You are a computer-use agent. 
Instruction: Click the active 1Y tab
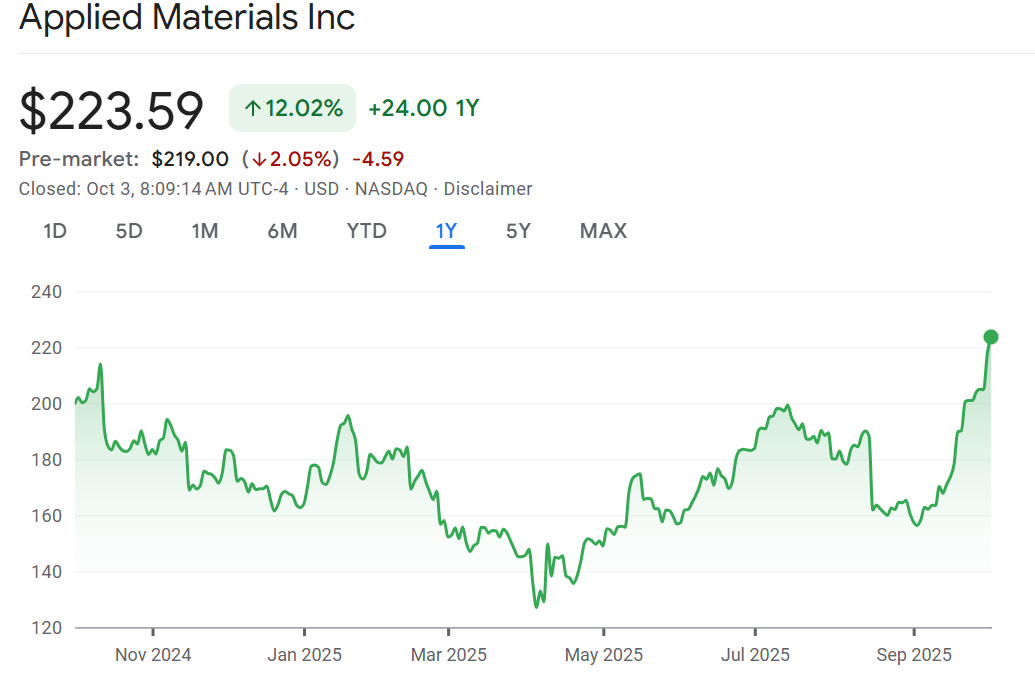click(446, 231)
